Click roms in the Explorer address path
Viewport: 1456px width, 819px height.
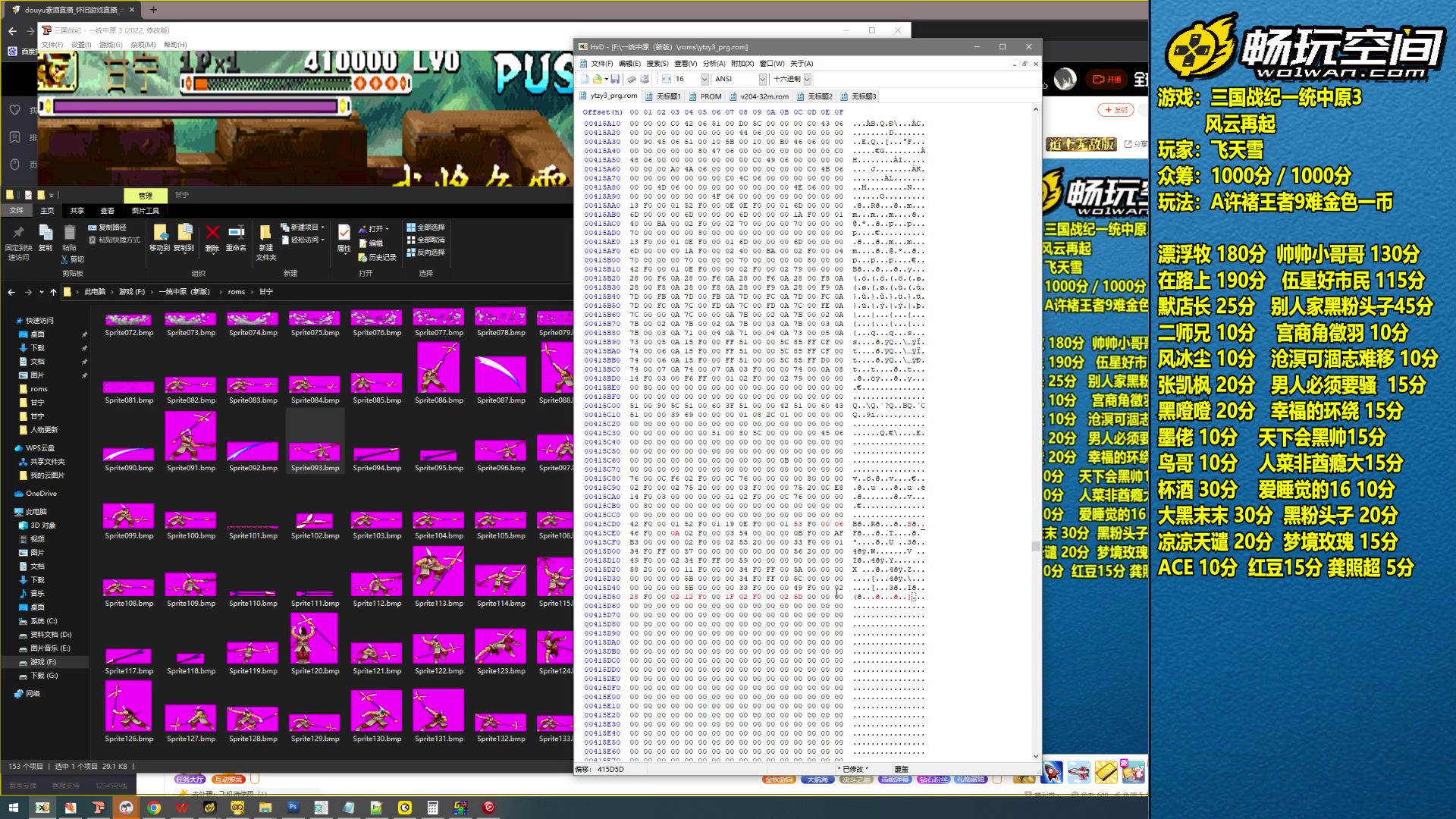coord(237,292)
